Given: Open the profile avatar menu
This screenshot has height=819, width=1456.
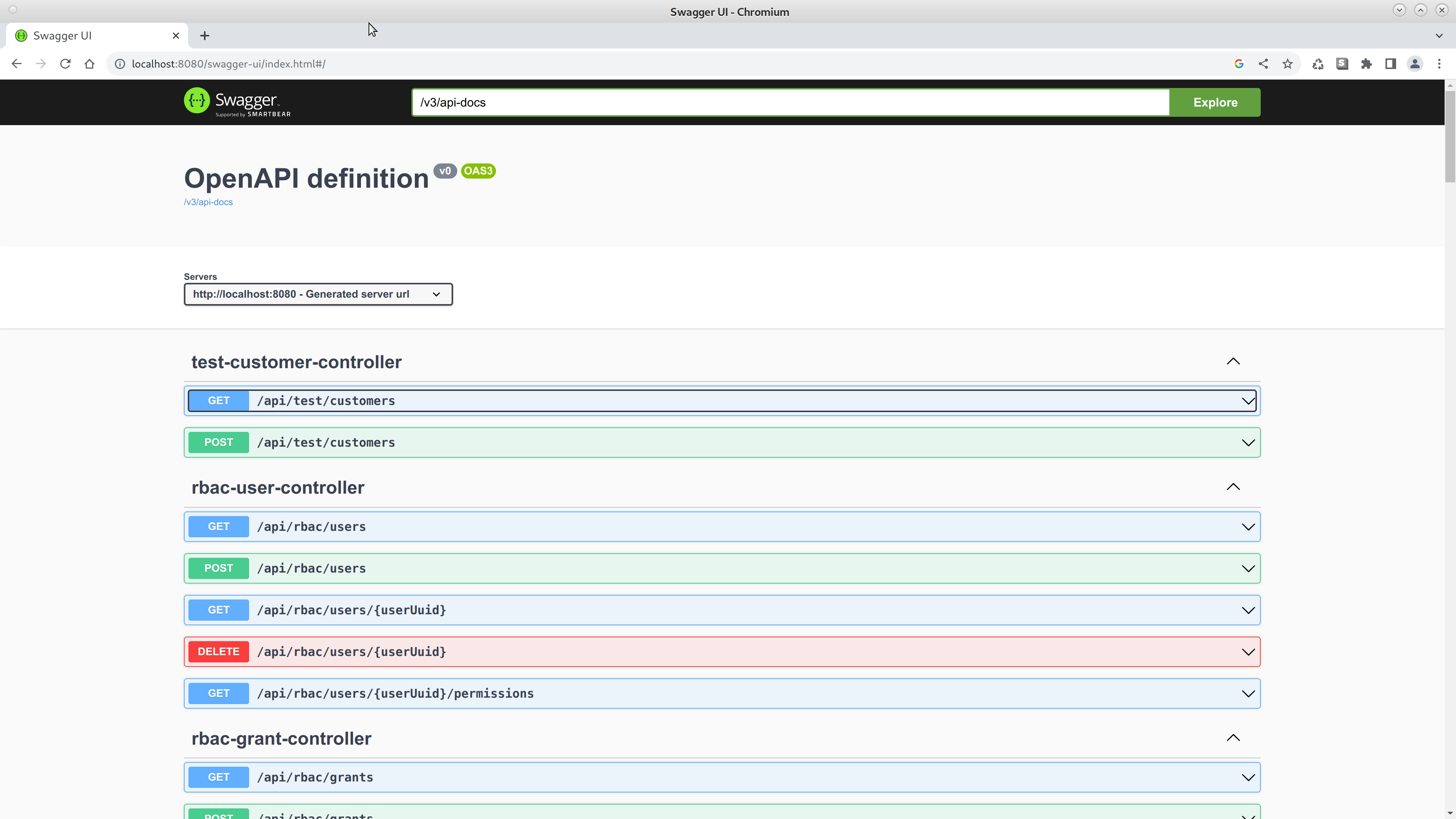Looking at the screenshot, I should point(1415,64).
